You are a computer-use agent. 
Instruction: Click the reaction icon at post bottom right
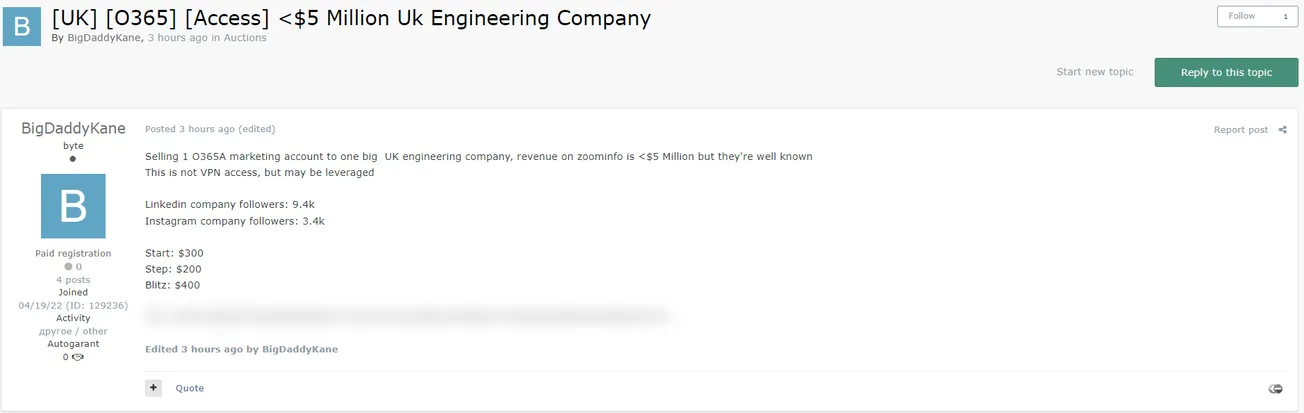point(1275,388)
